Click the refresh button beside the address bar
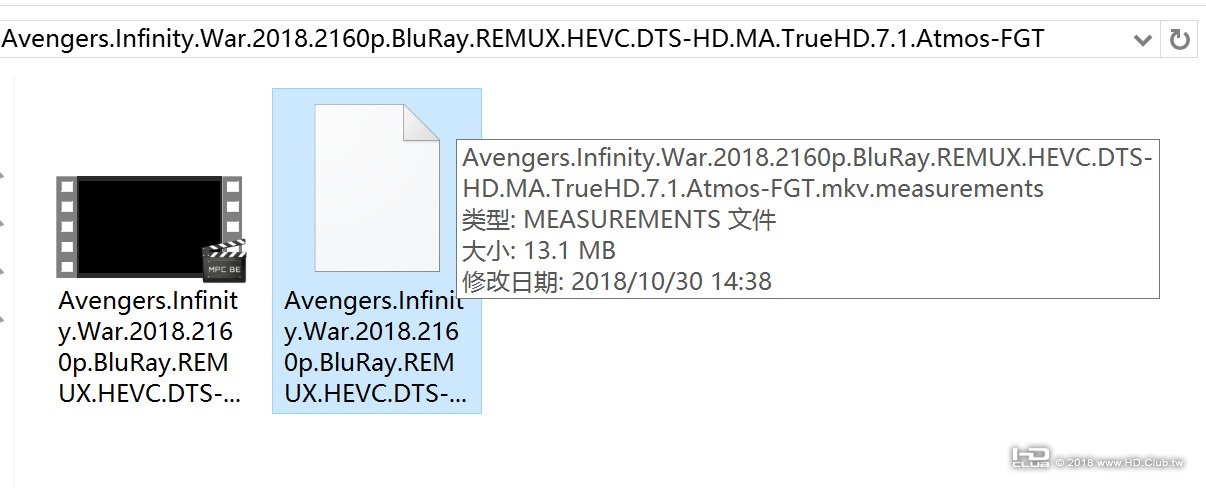This screenshot has width=1206, height=488. click(1180, 40)
